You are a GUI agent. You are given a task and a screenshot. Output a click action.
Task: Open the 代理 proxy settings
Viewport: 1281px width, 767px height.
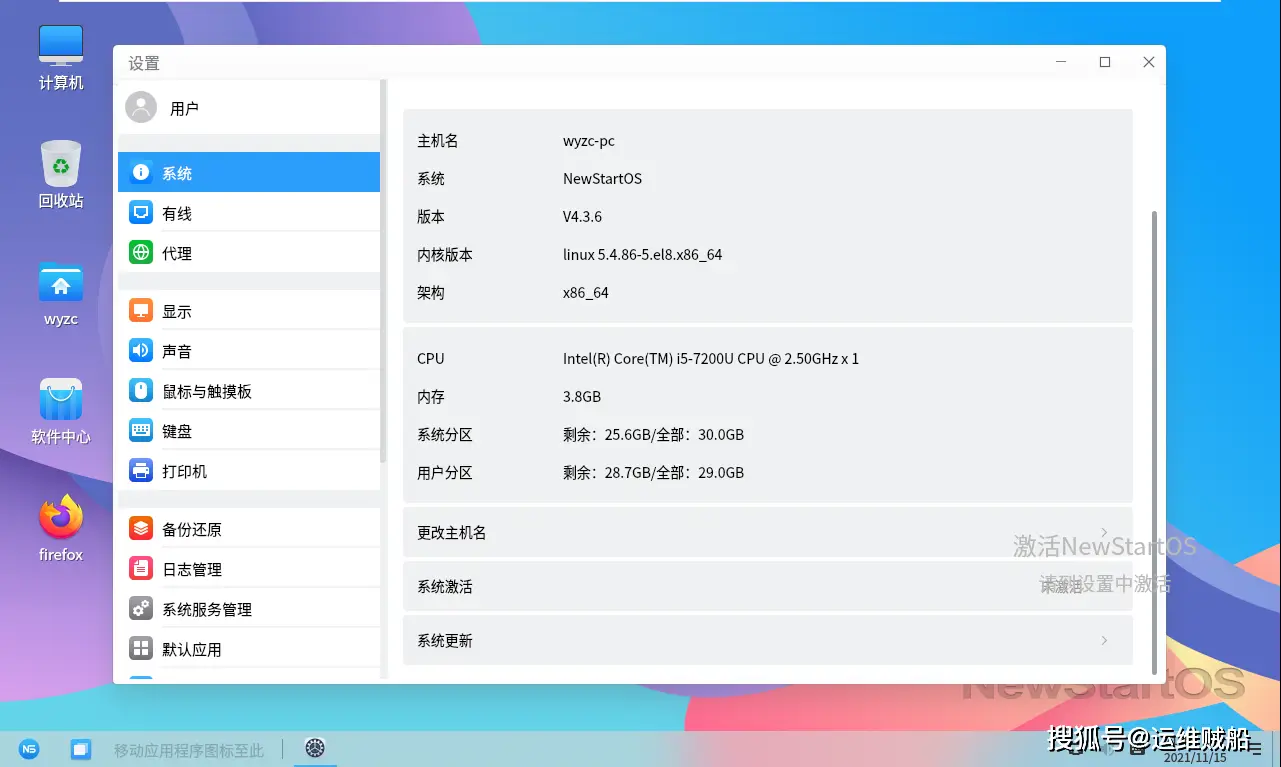point(249,253)
